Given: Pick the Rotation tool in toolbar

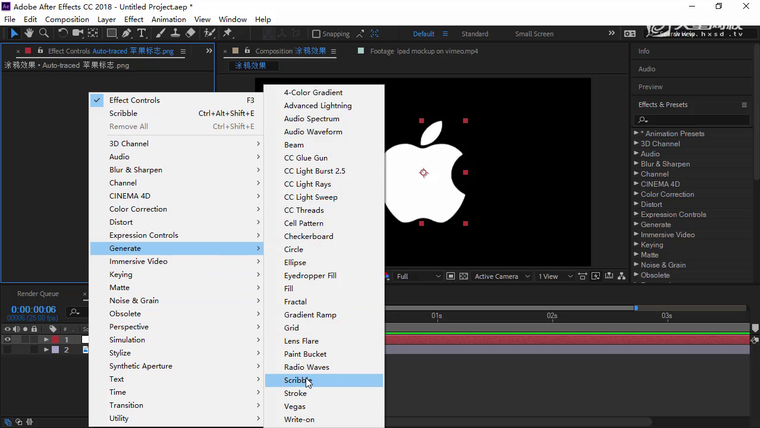Looking at the screenshot, I should (63, 33).
